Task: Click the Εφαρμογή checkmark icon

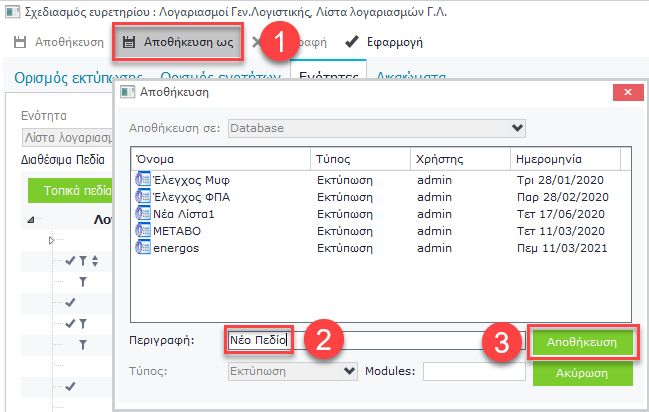Action: pos(351,43)
